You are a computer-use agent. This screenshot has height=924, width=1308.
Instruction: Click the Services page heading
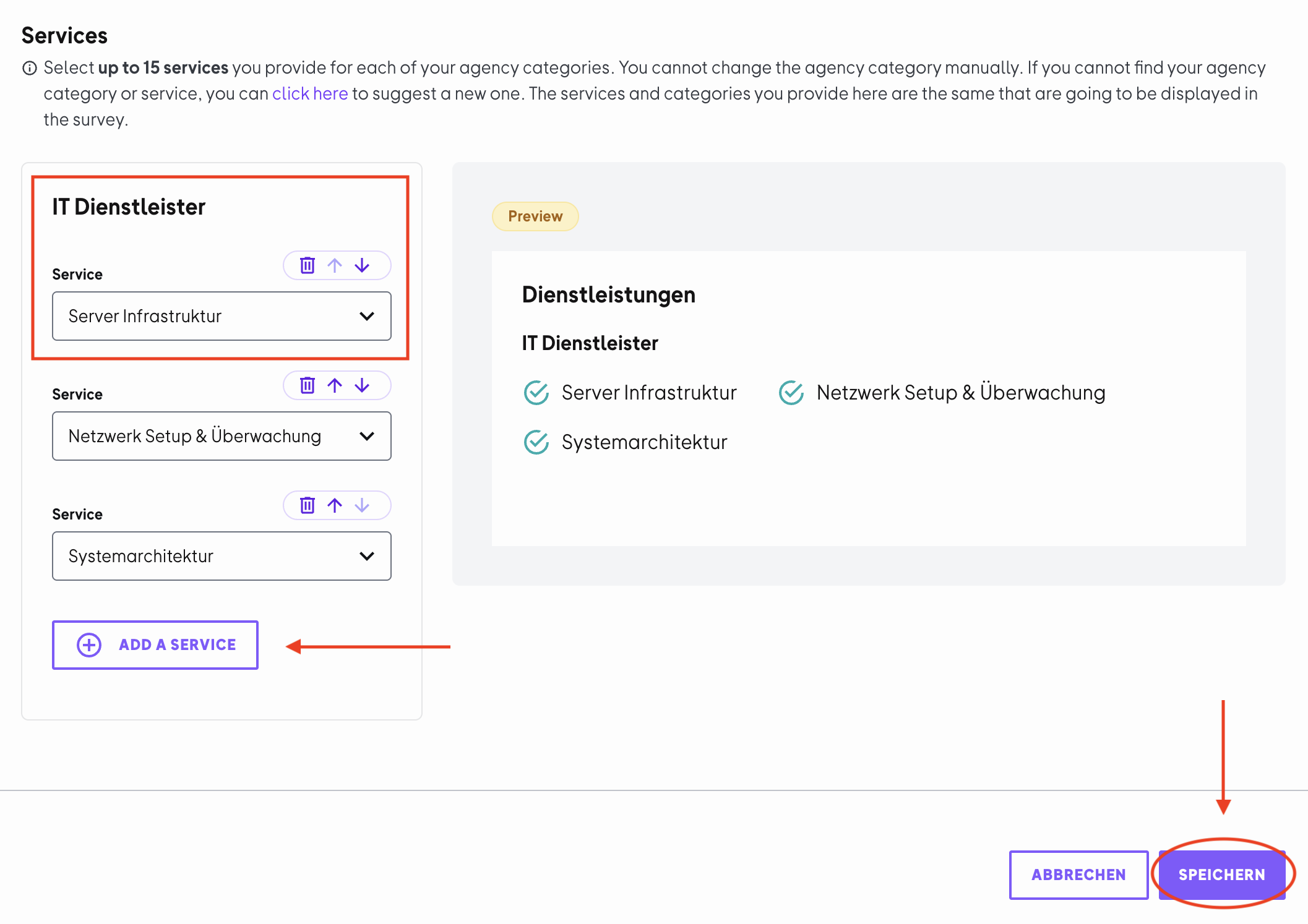coord(64,35)
